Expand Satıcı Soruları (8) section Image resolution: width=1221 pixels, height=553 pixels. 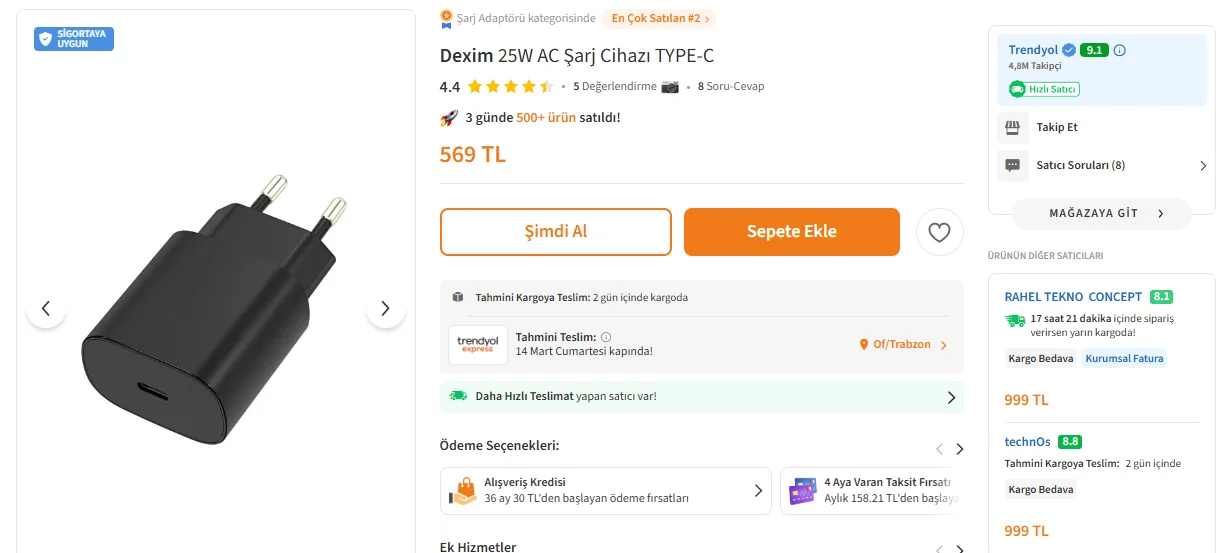1202,166
